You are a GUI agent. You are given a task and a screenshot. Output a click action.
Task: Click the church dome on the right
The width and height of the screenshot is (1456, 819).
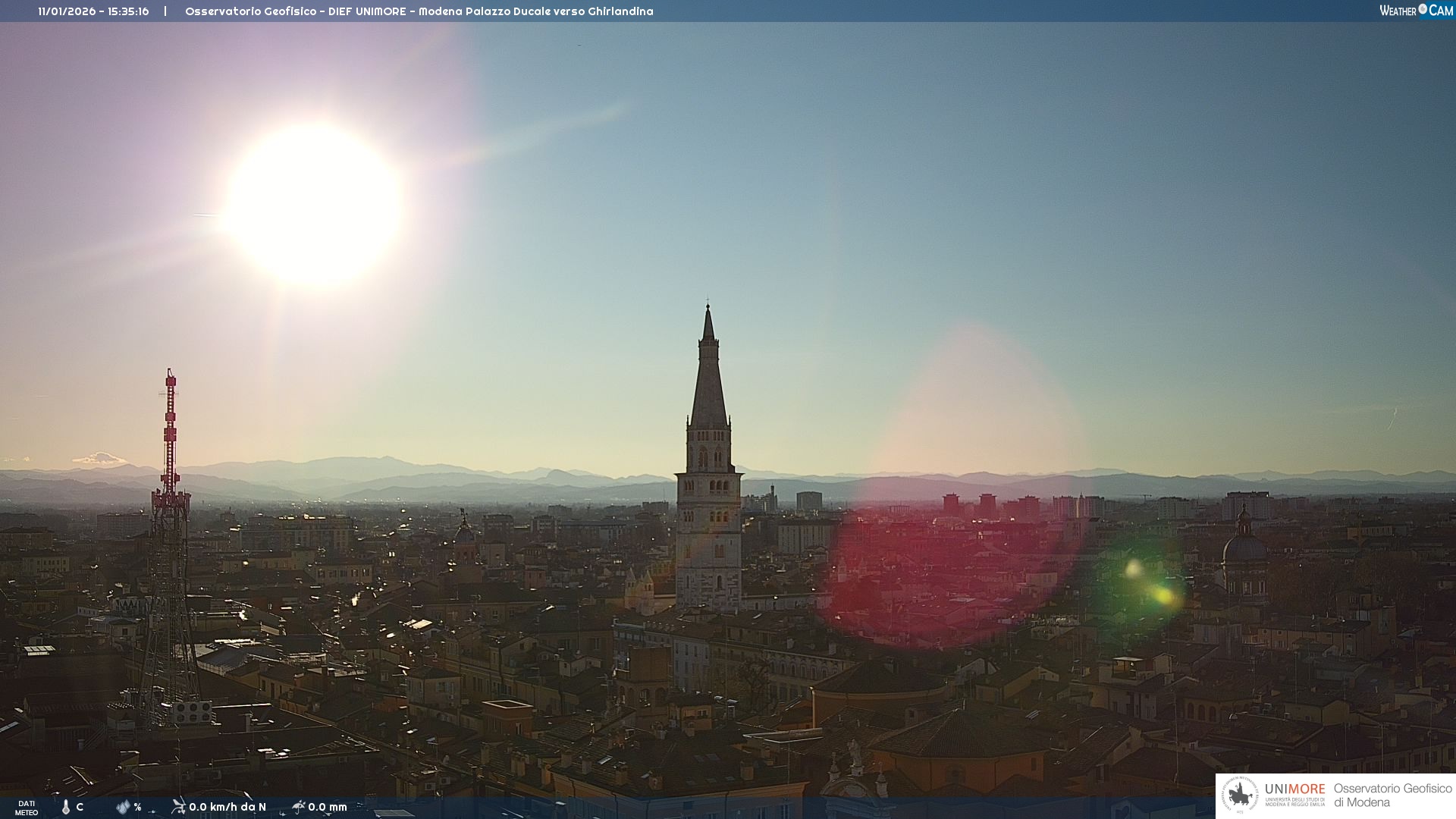tap(1244, 546)
